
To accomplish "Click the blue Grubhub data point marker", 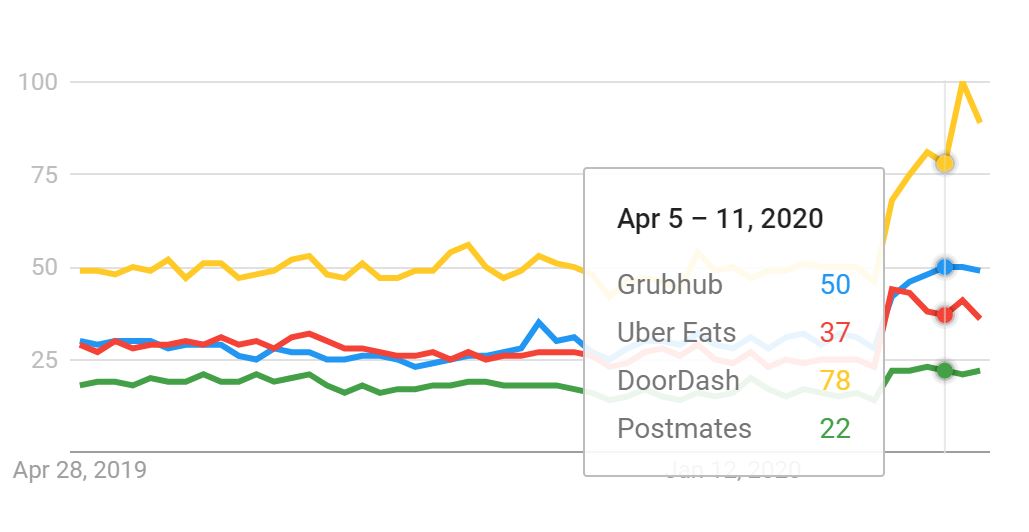I will [944, 266].
